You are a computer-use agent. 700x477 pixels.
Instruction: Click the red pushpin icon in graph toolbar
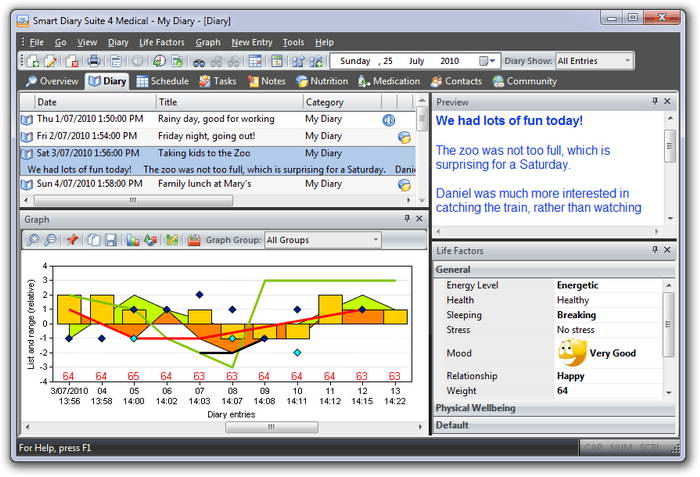coord(72,240)
